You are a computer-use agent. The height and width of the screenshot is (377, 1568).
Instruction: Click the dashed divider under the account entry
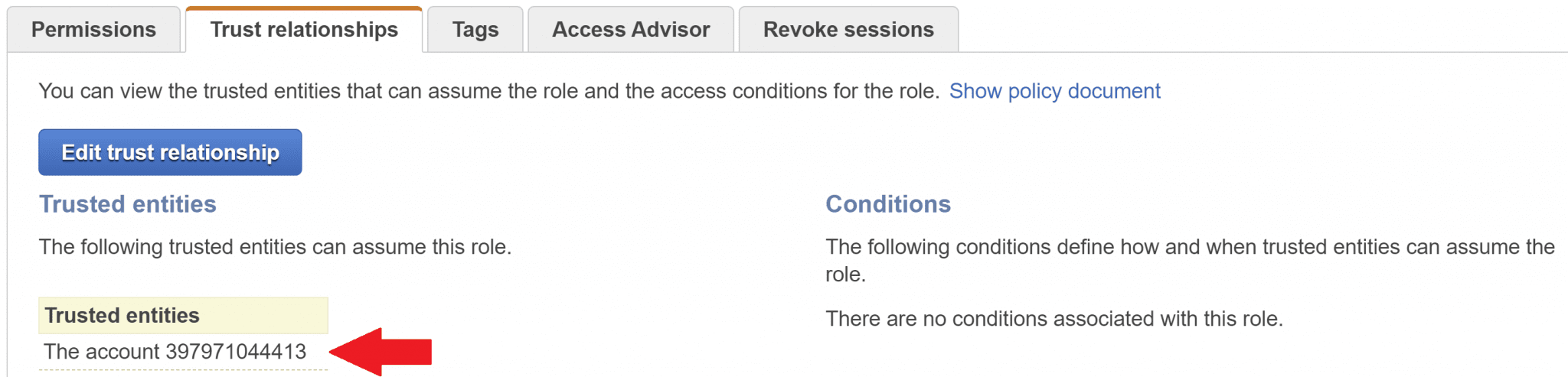pos(182,370)
